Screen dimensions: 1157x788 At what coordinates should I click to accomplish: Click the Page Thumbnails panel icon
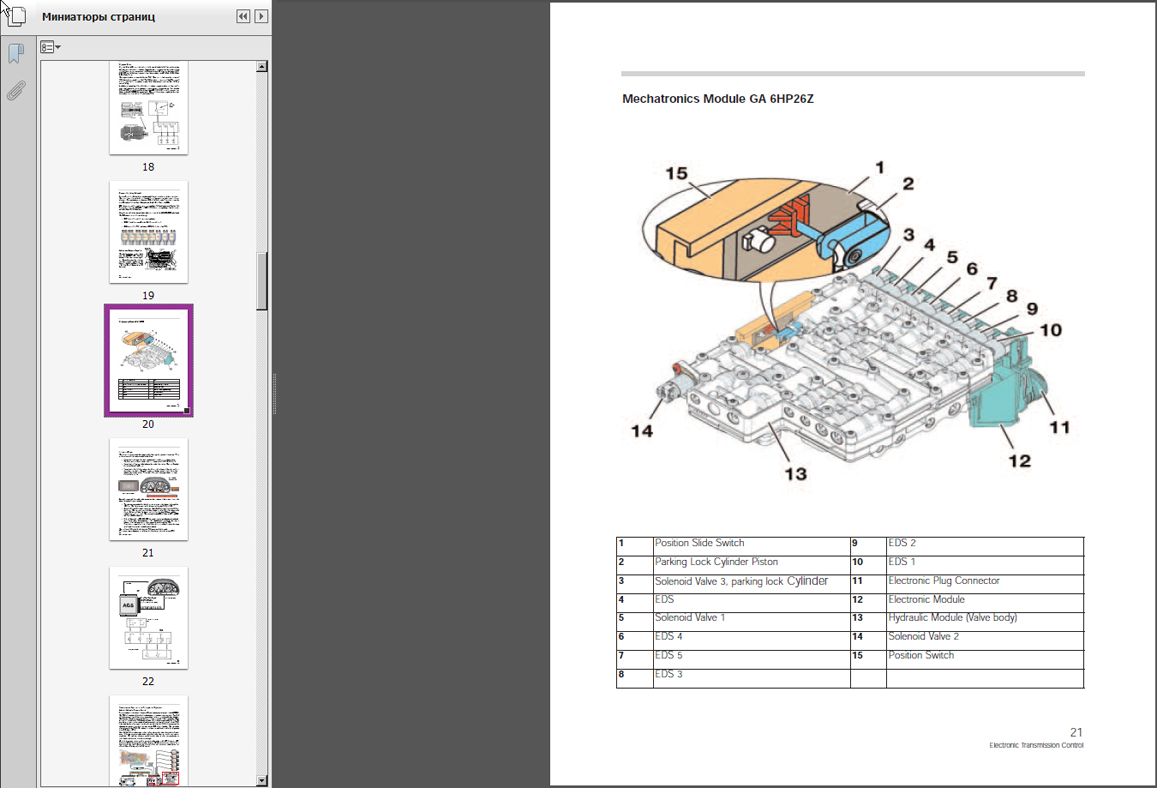[15, 16]
